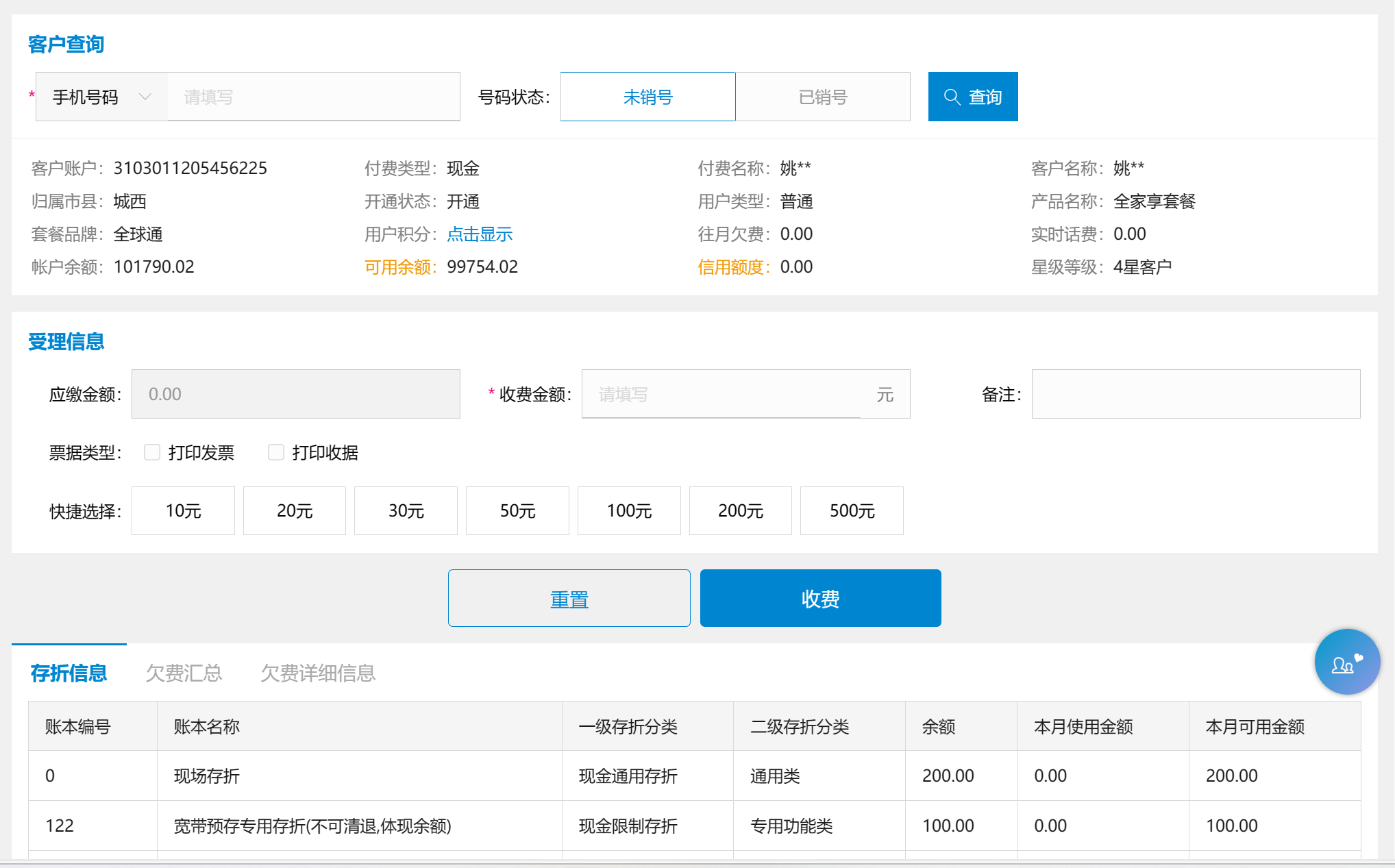Click 二级存折分类 column header

(x=800, y=726)
